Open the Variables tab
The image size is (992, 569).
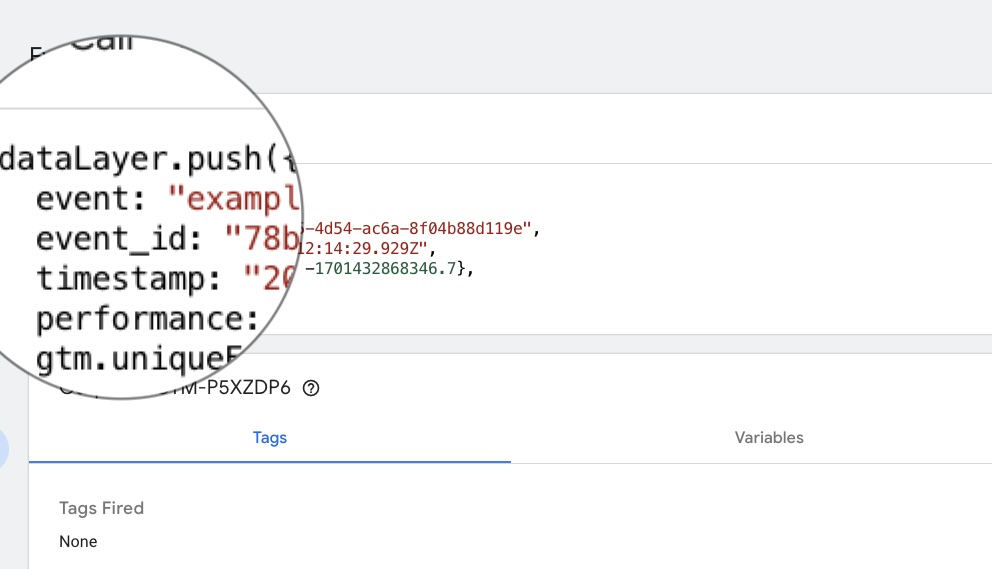pos(769,438)
